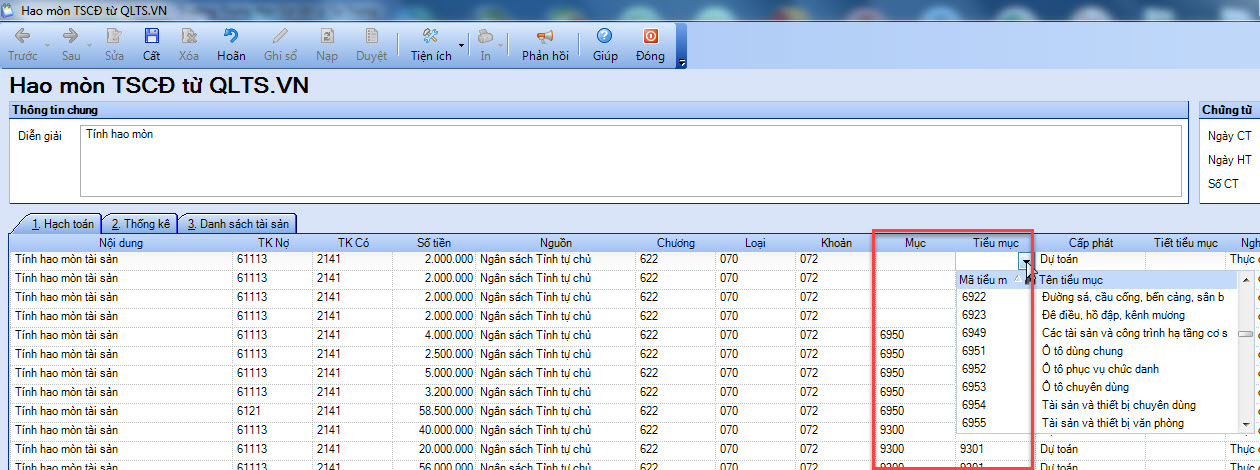
Task: Click the 2.500.000 amount cell
Action: tap(435, 354)
